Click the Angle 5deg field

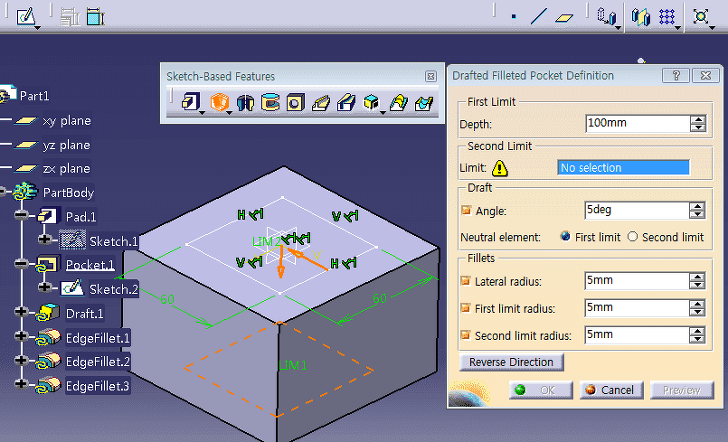[x=637, y=210]
